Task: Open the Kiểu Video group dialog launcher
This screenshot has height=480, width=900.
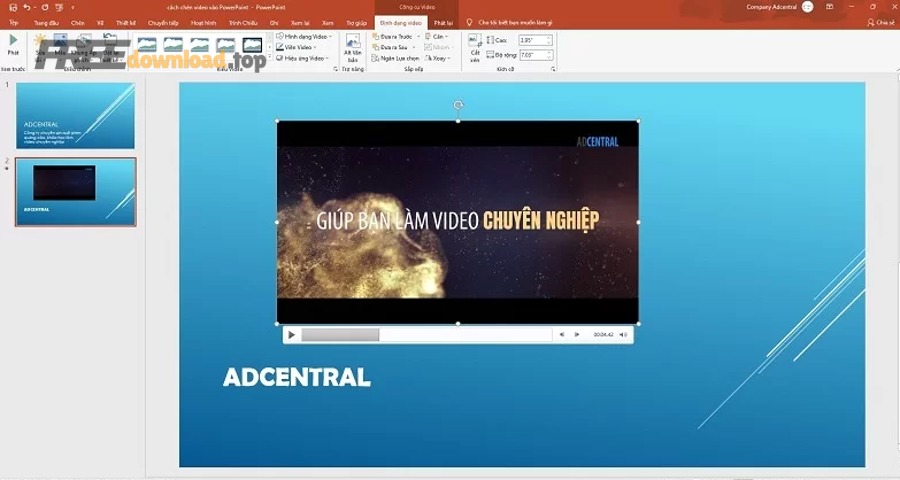Action: [x=335, y=69]
